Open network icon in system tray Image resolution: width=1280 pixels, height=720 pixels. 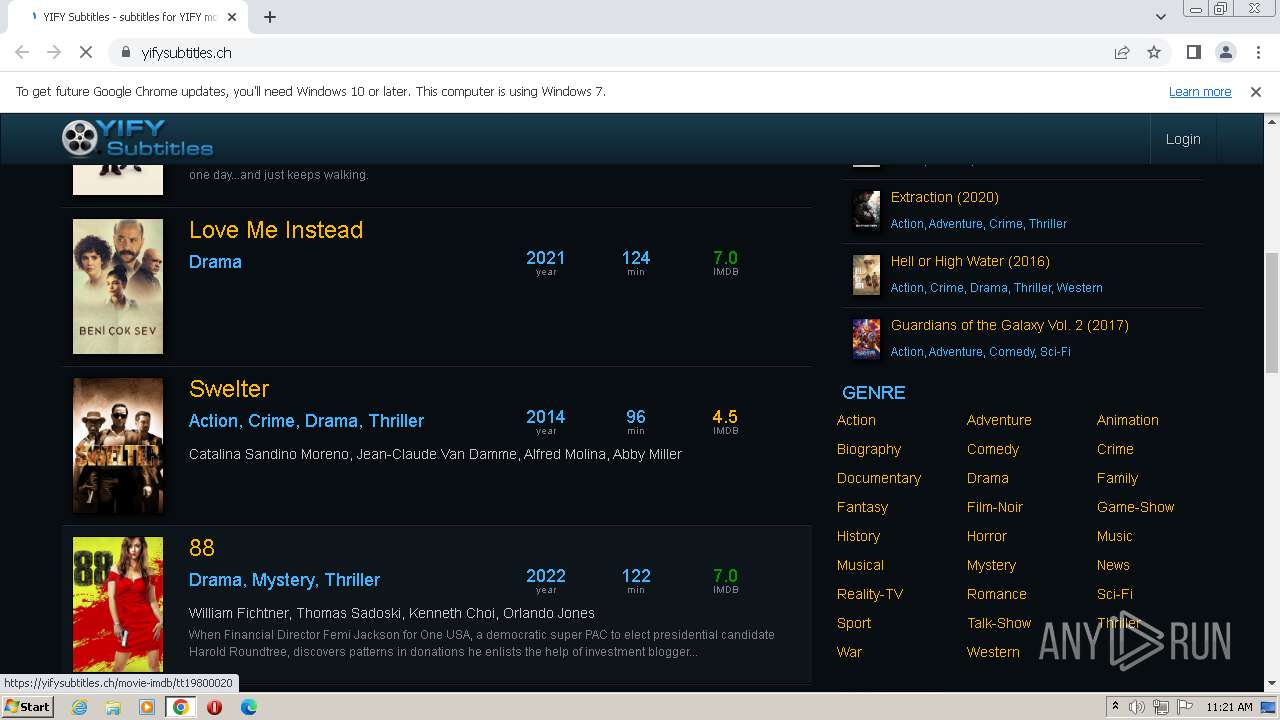click(1161, 707)
